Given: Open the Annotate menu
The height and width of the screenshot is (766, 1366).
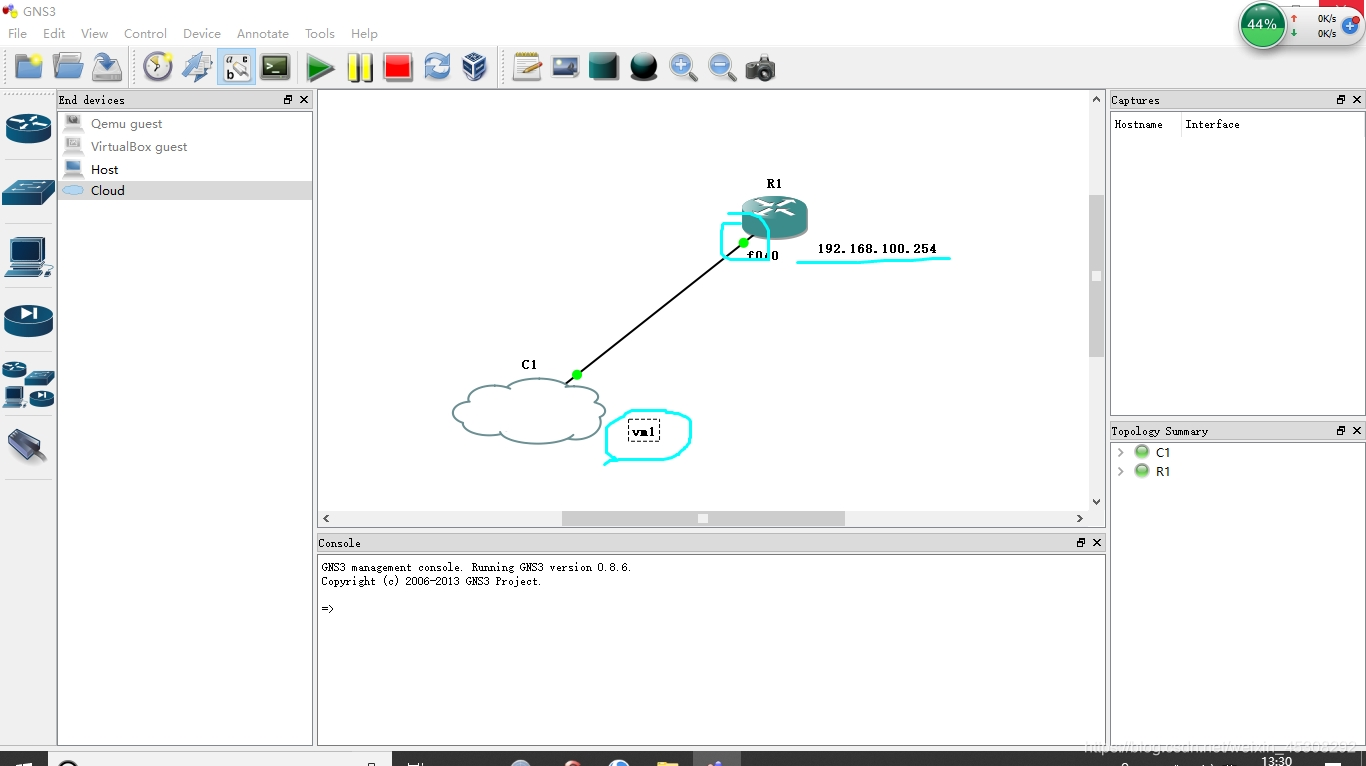Looking at the screenshot, I should [262, 33].
